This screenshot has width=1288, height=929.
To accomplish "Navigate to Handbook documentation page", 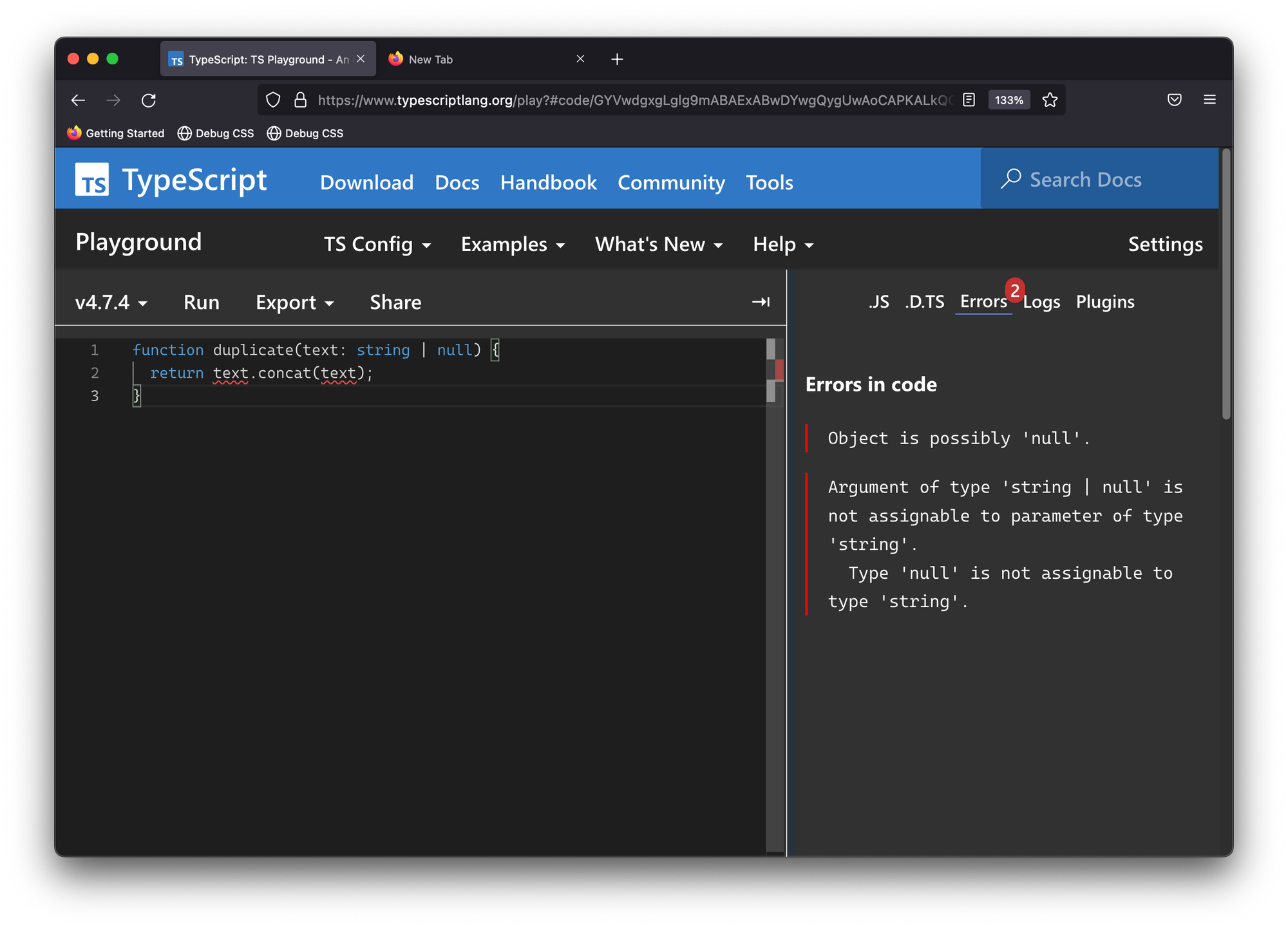I will [549, 182].
